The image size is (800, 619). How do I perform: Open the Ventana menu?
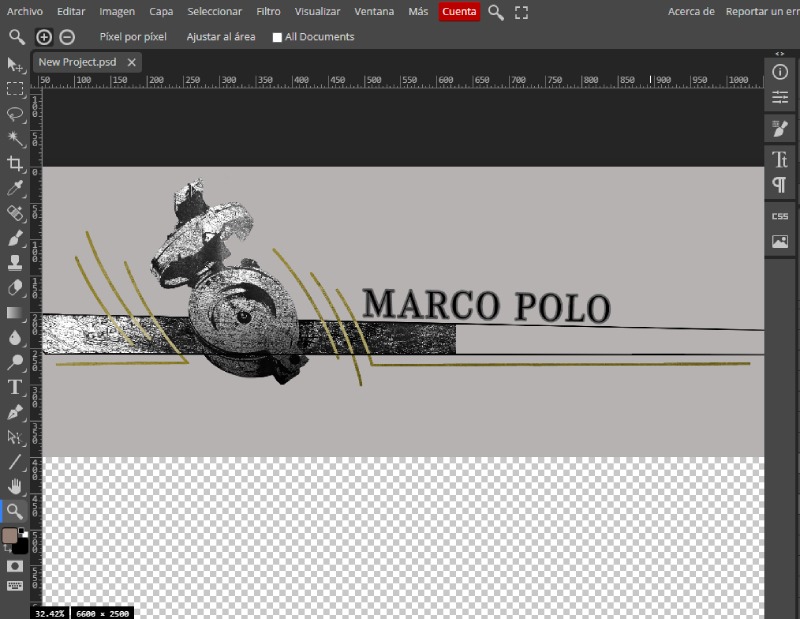point(374,11)
